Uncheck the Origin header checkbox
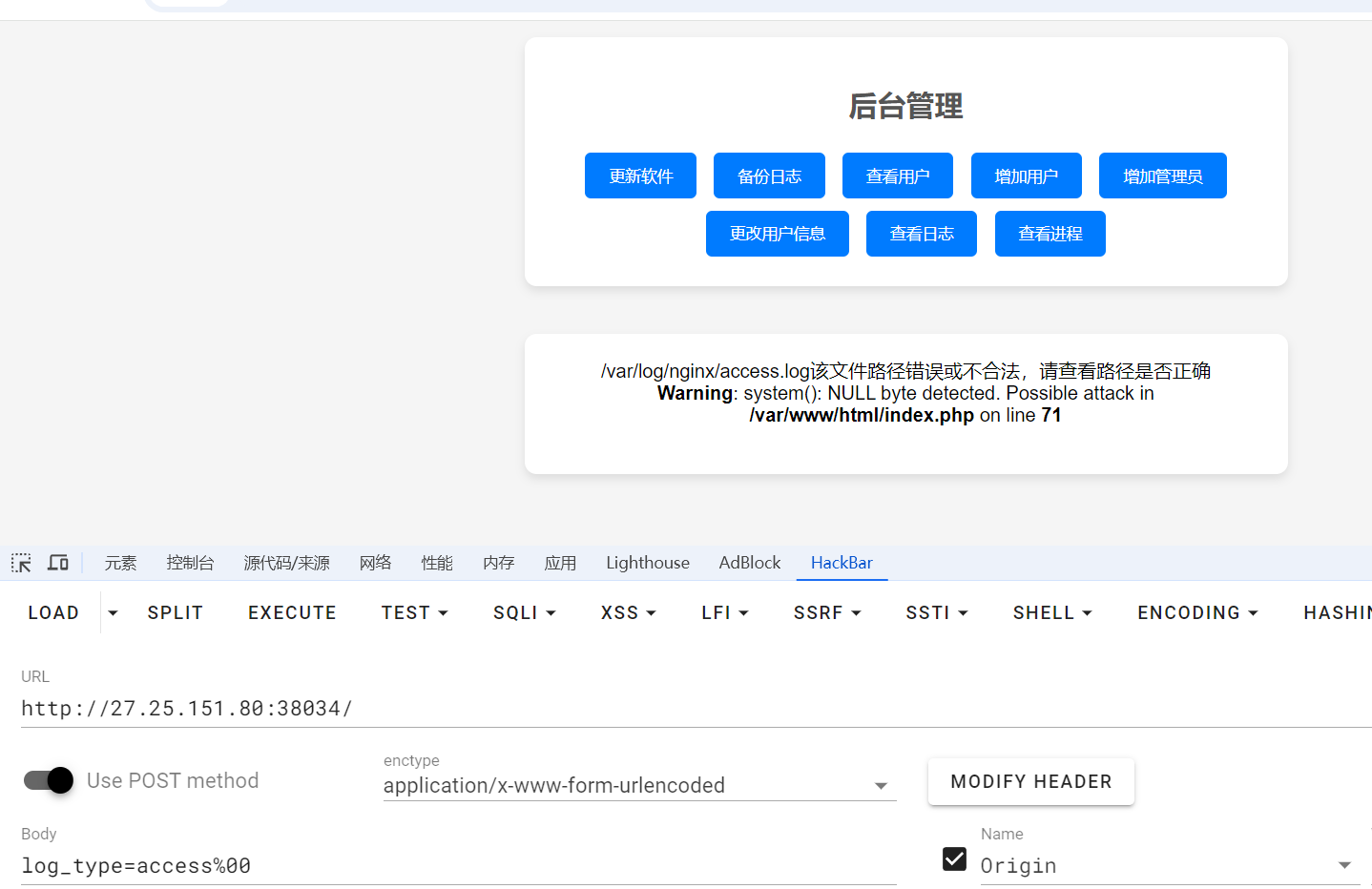 point(954,858)
